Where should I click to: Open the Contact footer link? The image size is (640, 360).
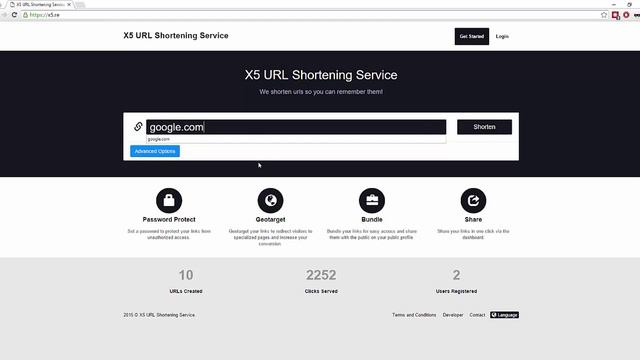pyautogui.click(x=477, y=315)
